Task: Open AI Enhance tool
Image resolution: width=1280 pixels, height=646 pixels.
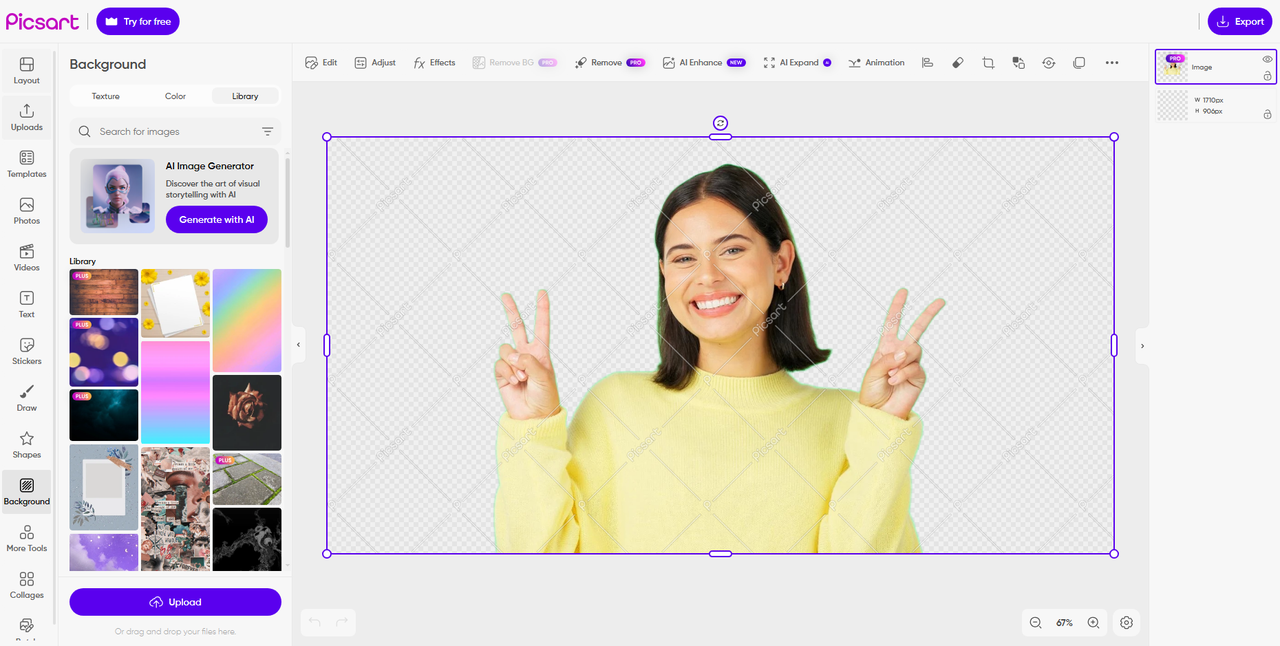Action: 703,62
